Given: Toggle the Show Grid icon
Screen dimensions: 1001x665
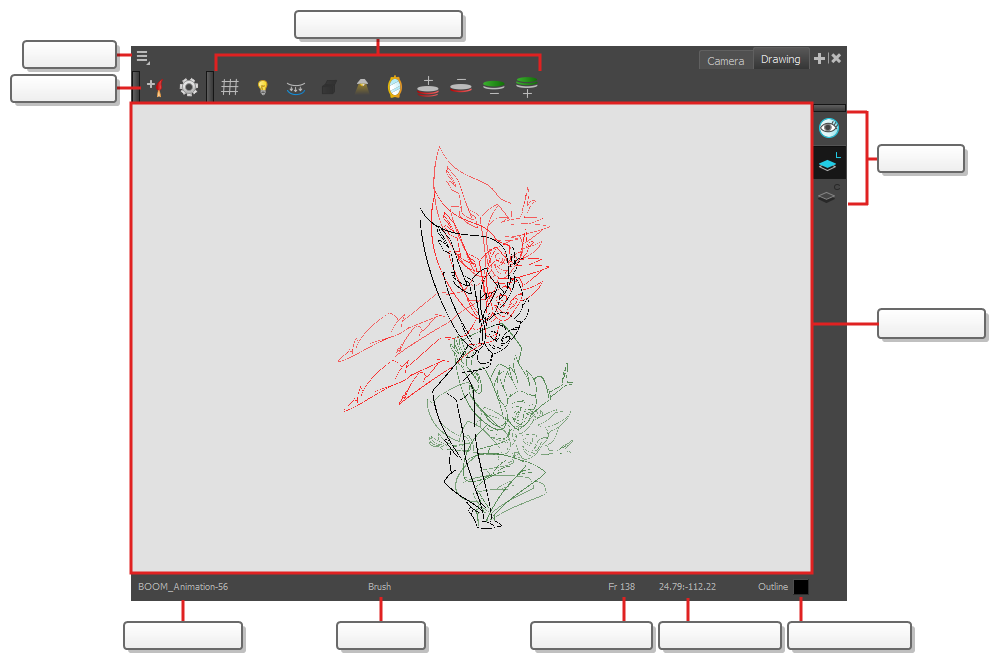Looking at the screenshot, I should [229, 87].
